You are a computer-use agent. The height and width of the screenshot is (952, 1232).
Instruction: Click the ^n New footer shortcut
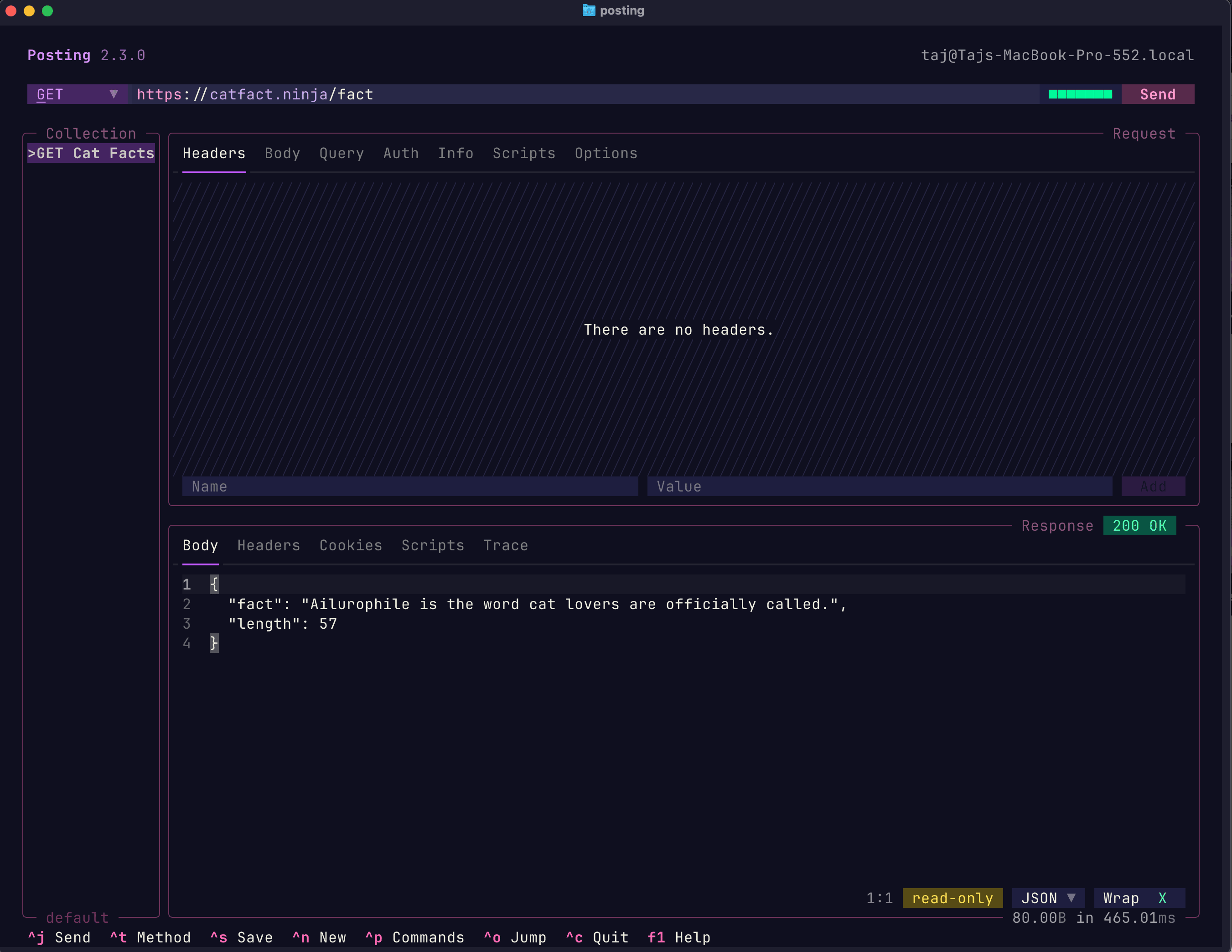[x=319, y=937]
